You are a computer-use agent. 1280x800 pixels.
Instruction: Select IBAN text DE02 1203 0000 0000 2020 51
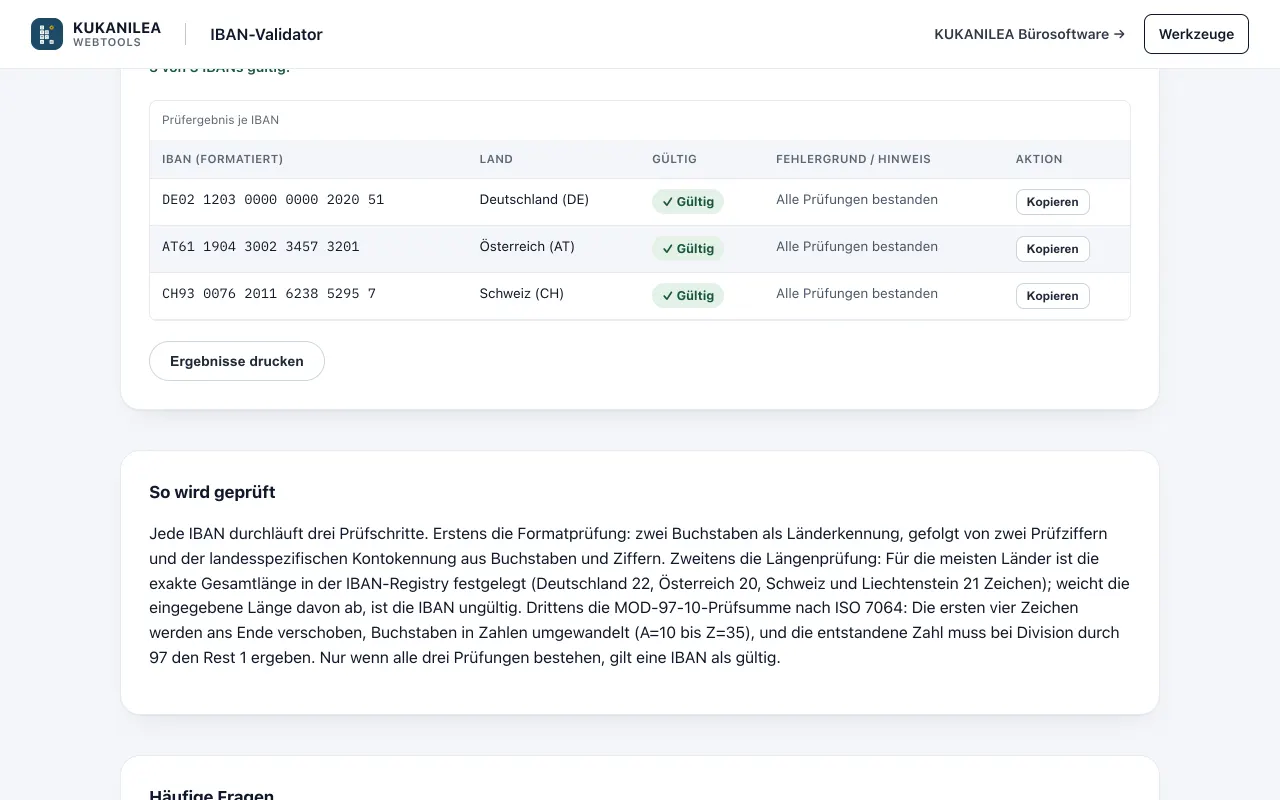[x=273, y=200]
